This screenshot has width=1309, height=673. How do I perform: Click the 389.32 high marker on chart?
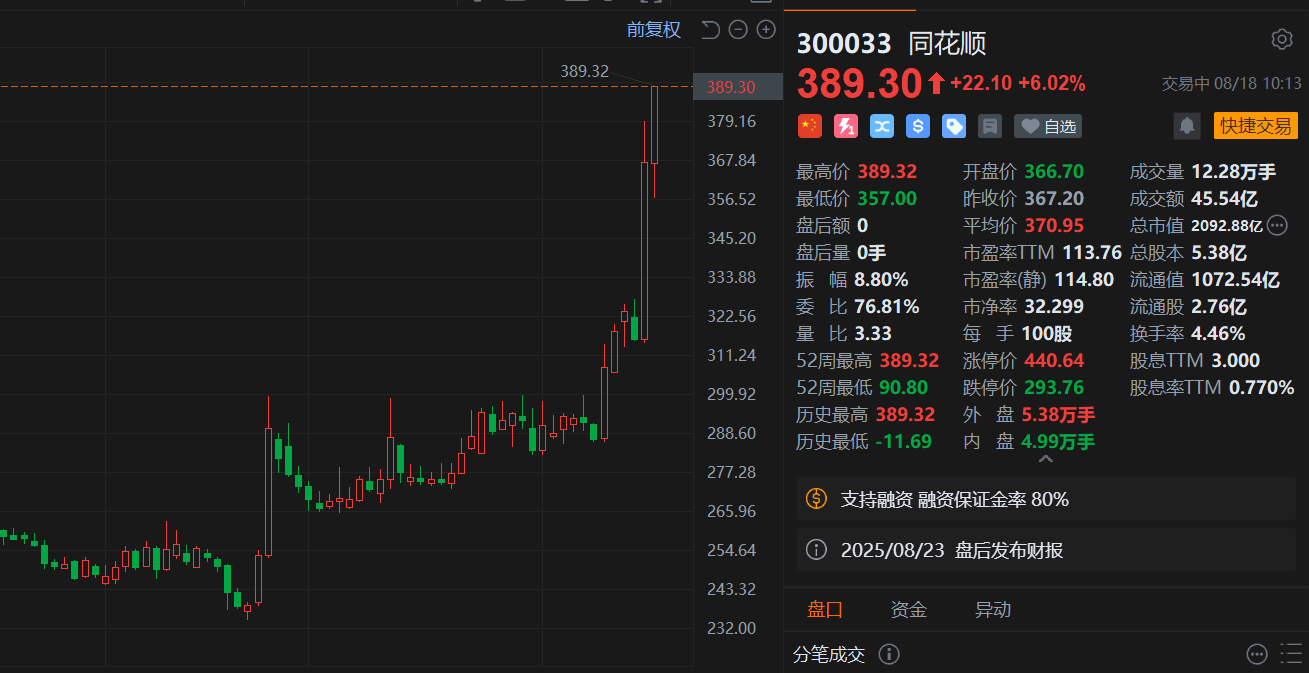pyautogui.click(x=585, y=70)
